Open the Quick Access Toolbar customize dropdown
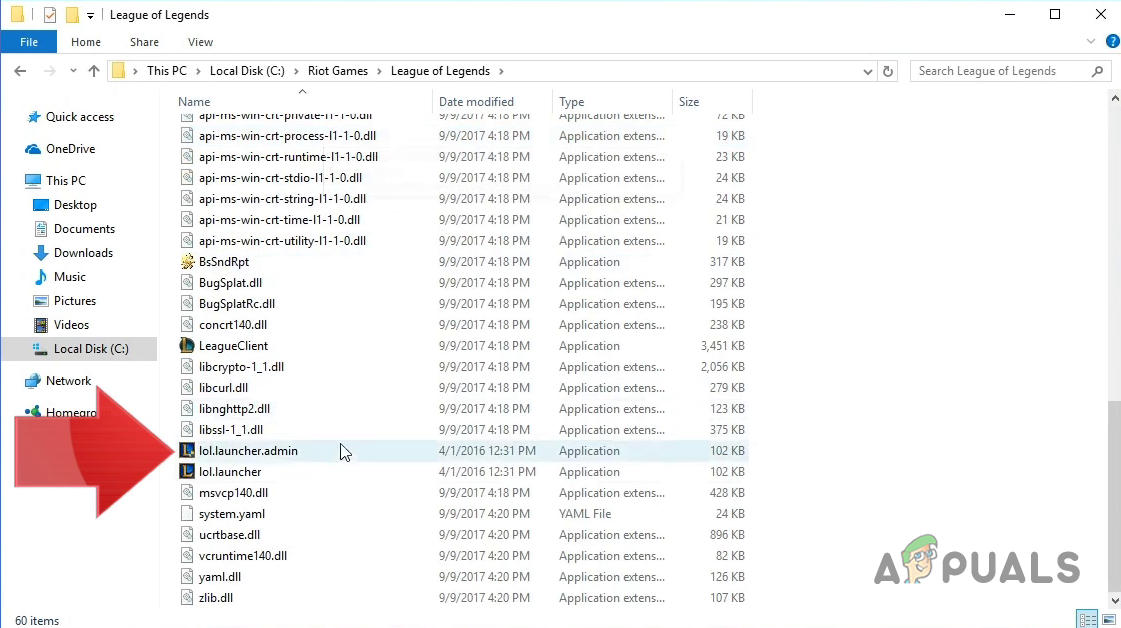The width and height of the screenshot is (1121, 628). coord(90,15)
